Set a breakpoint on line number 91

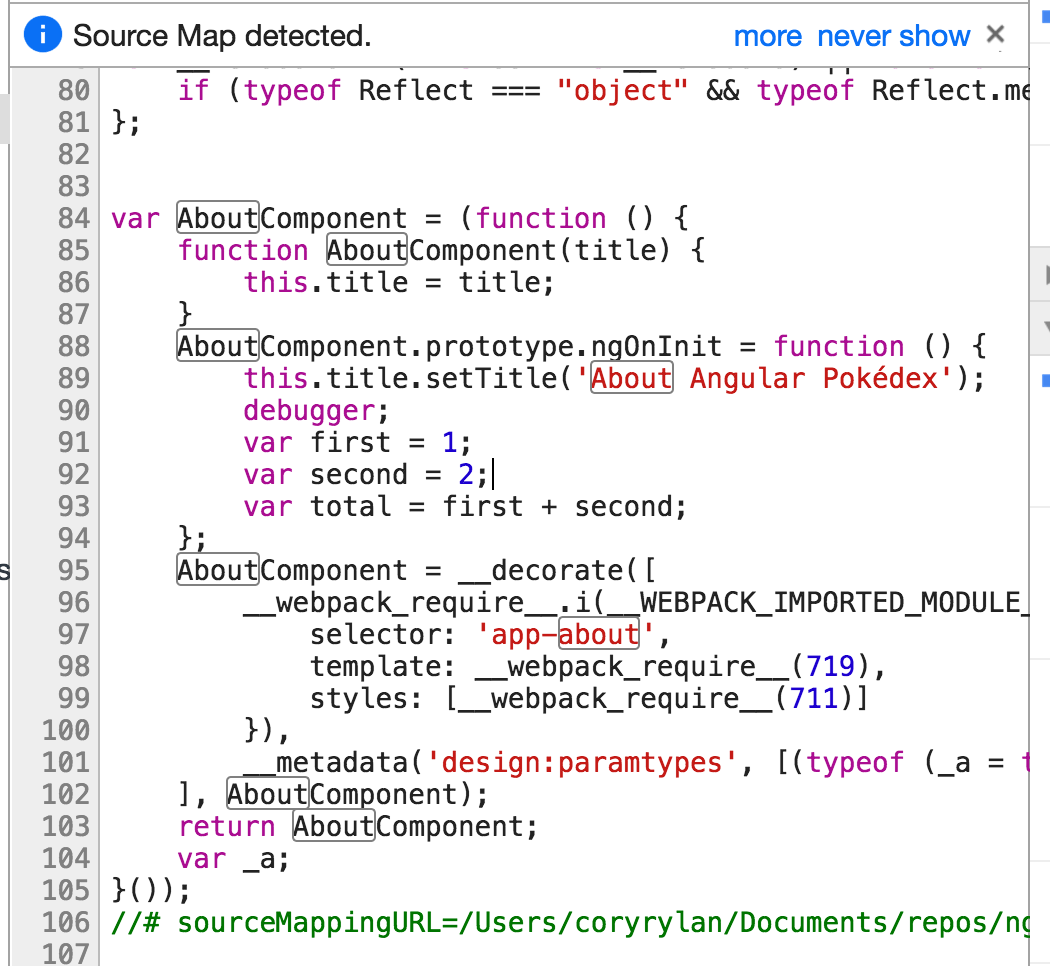[x=74, y=442]
